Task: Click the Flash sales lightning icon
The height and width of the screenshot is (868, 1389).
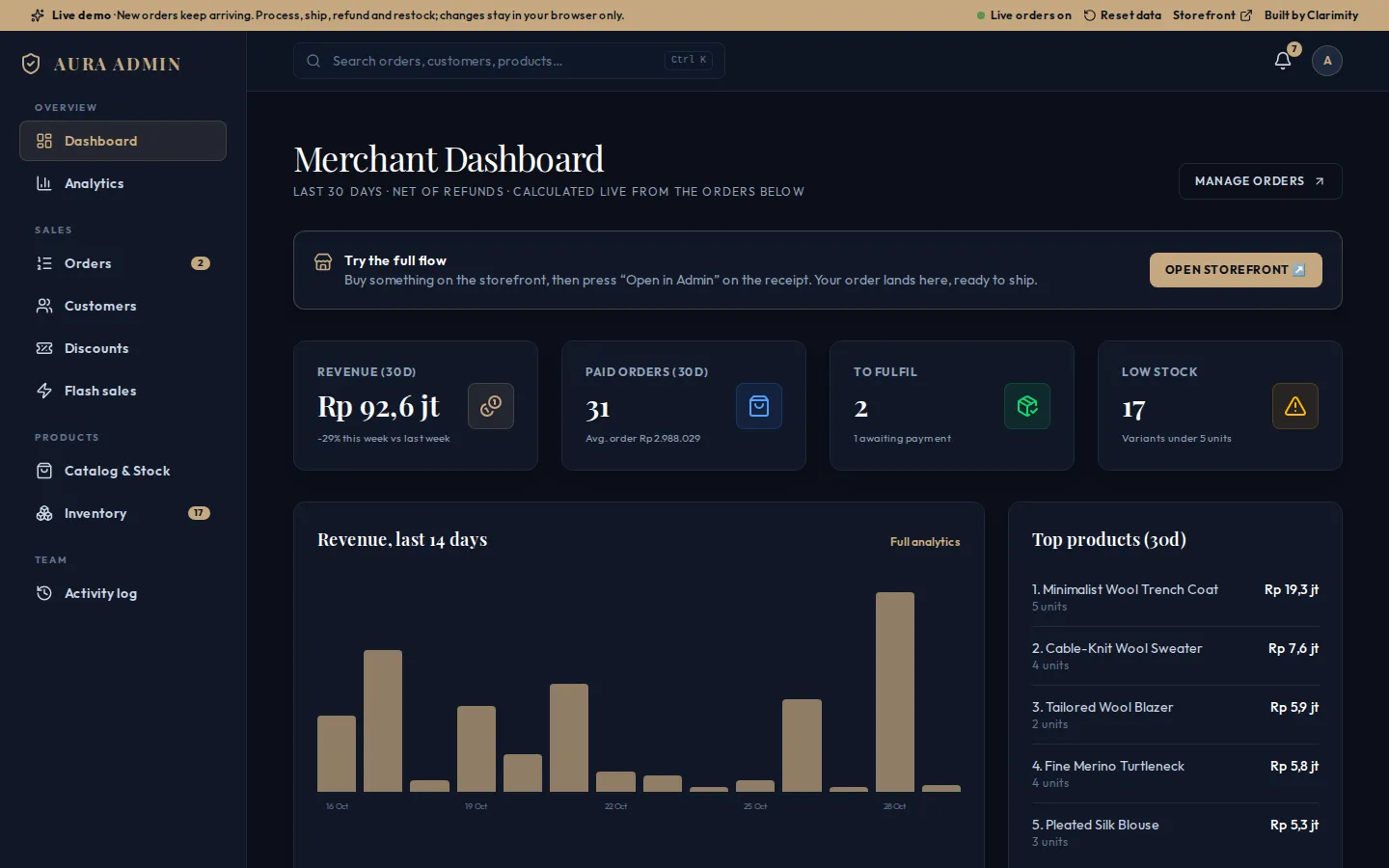Action: 44,391
